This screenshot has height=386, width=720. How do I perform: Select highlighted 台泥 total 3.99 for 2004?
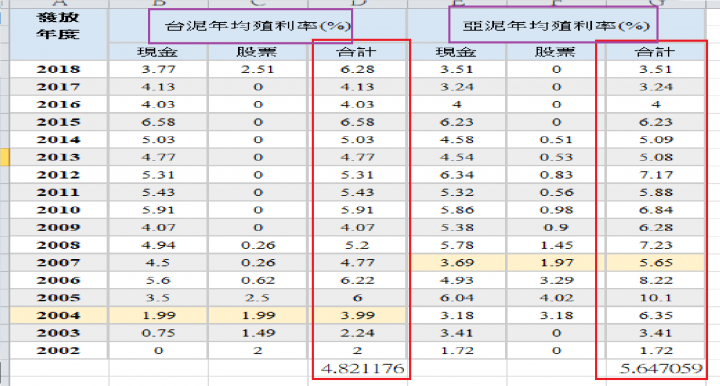click(x=357, y=315)
